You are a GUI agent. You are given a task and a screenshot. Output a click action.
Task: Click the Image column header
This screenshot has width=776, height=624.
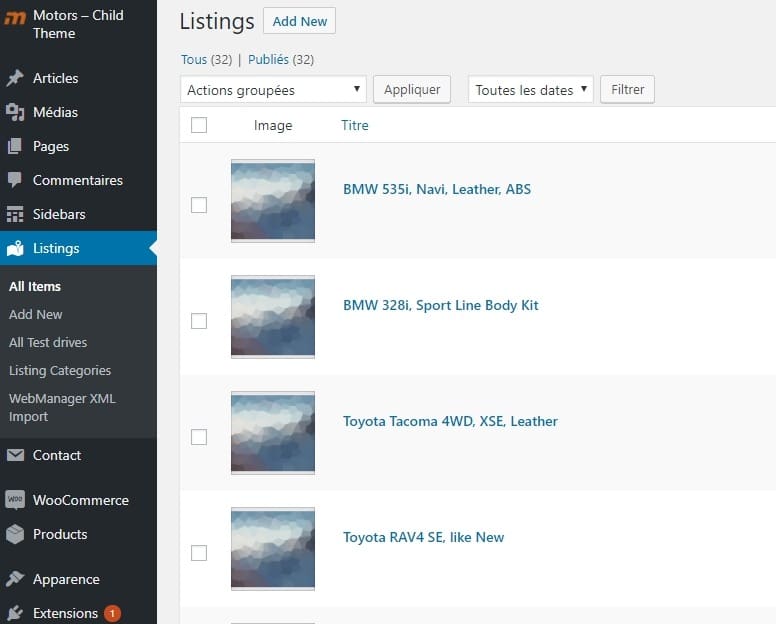click(x=273, y=125)
